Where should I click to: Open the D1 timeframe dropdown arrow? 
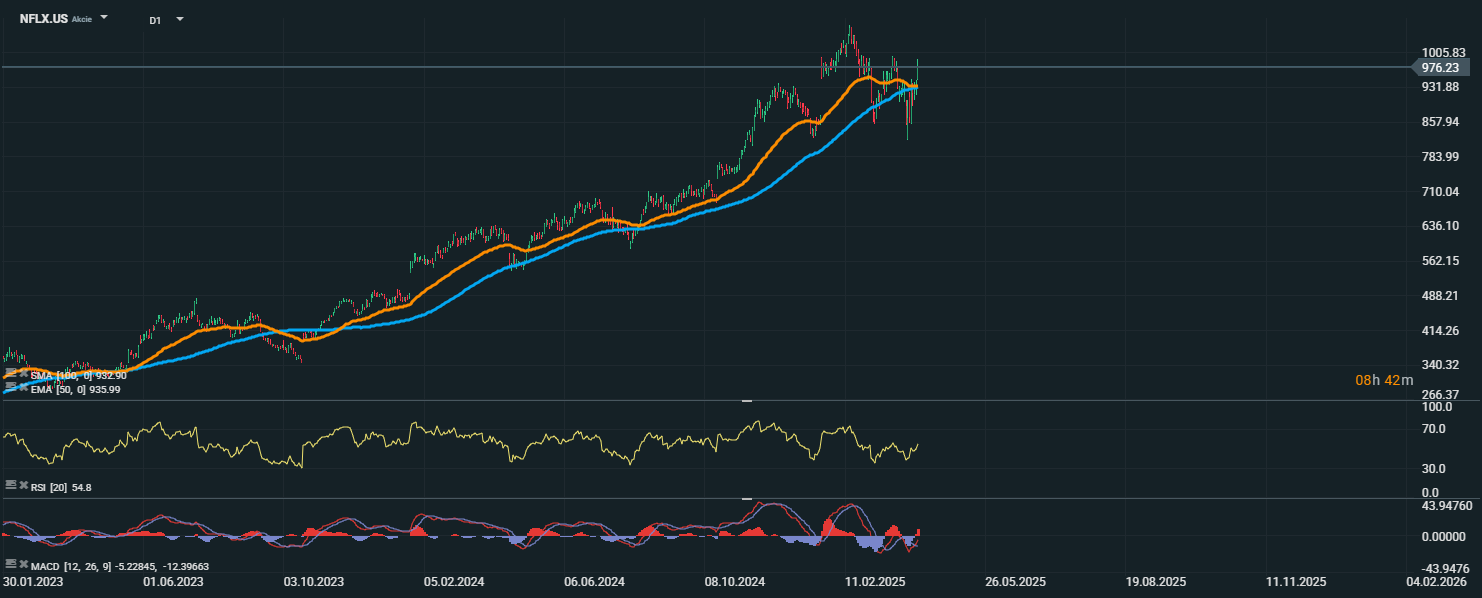[179, 19]
